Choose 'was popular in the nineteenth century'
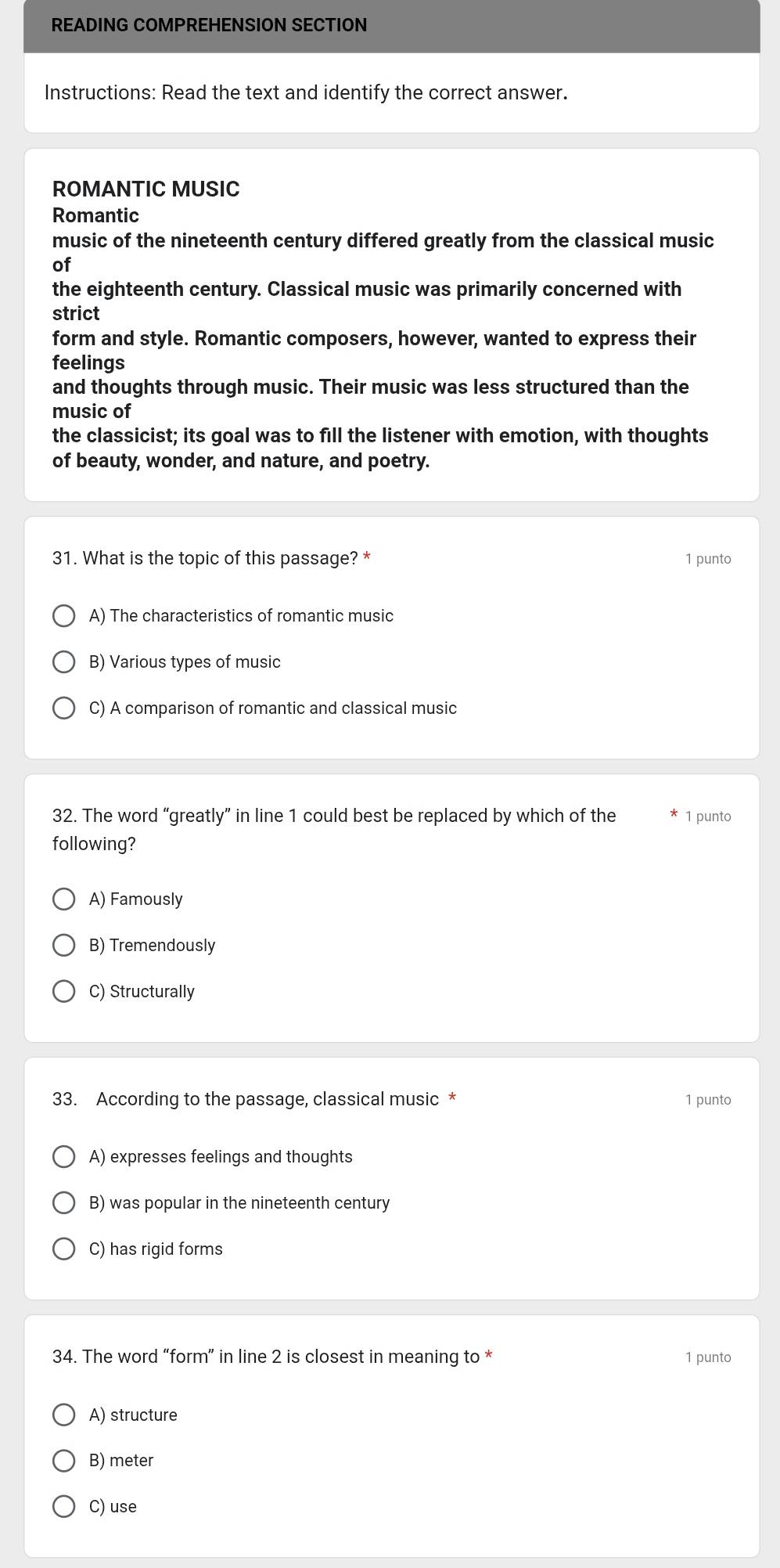The width and height of the screenshot is (780, 1568). (64, 1203)
